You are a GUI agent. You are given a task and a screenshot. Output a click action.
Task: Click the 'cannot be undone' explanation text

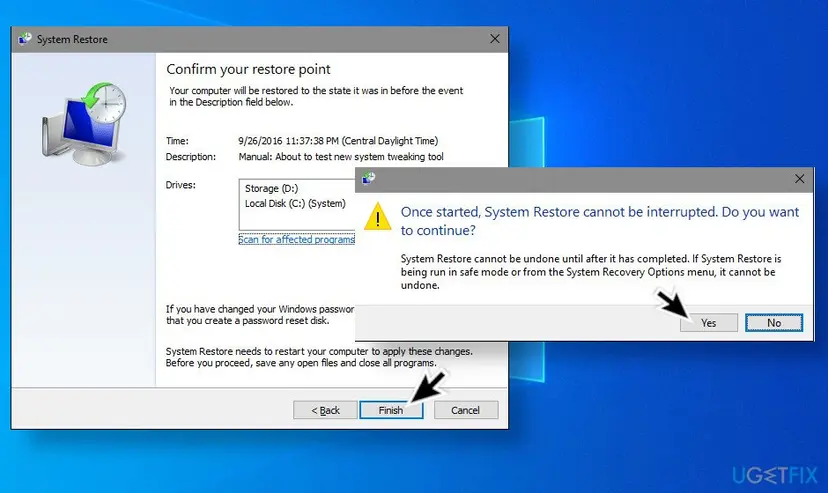click(590, 272)
